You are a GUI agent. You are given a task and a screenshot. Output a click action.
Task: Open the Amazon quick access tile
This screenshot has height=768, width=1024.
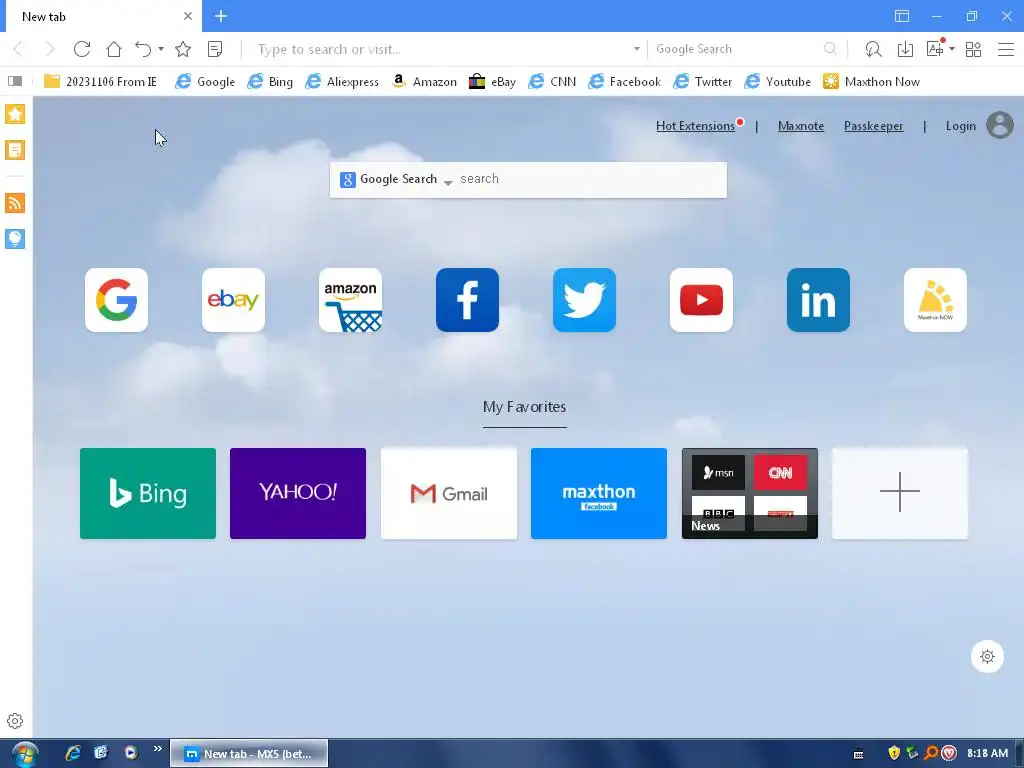[351, 300]
